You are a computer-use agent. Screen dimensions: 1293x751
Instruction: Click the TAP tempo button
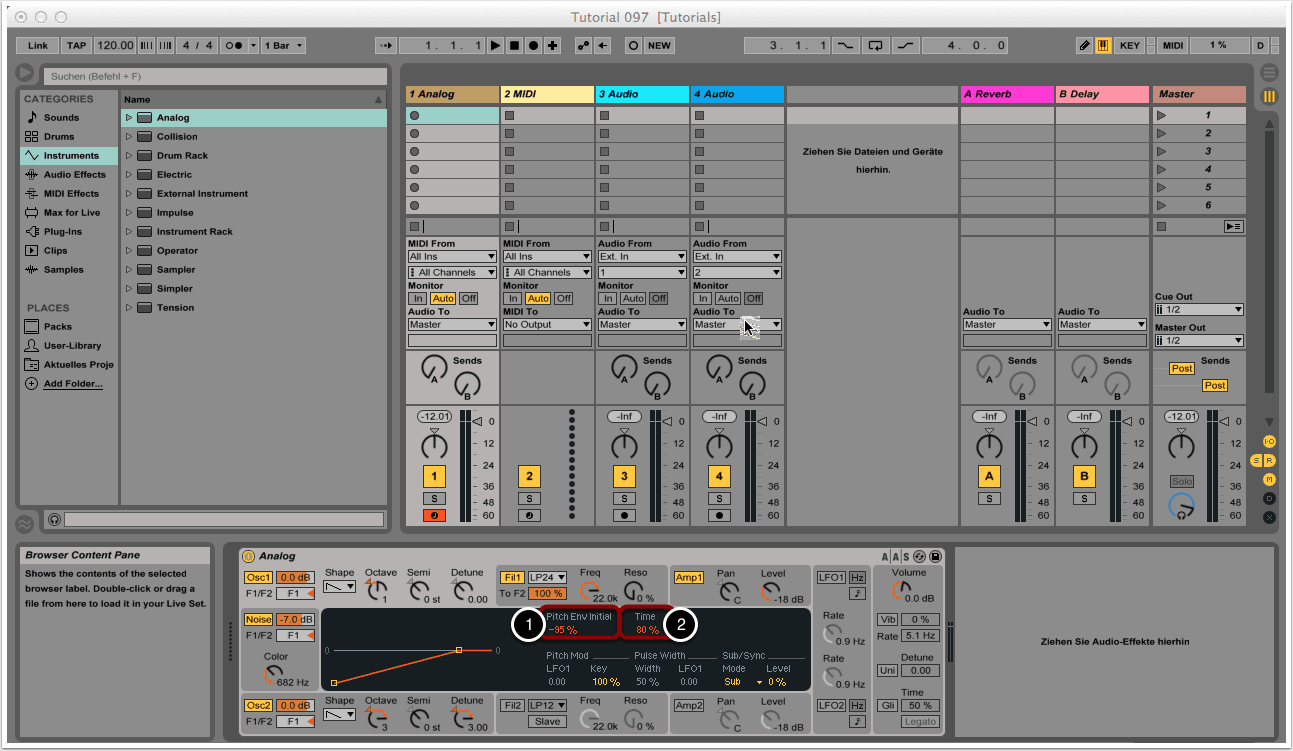click(76, 45)
